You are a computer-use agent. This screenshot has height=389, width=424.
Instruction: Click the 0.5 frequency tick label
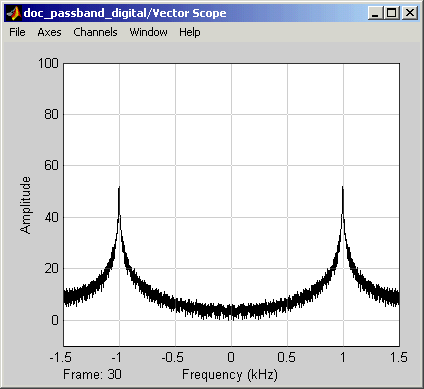point(286,358)
